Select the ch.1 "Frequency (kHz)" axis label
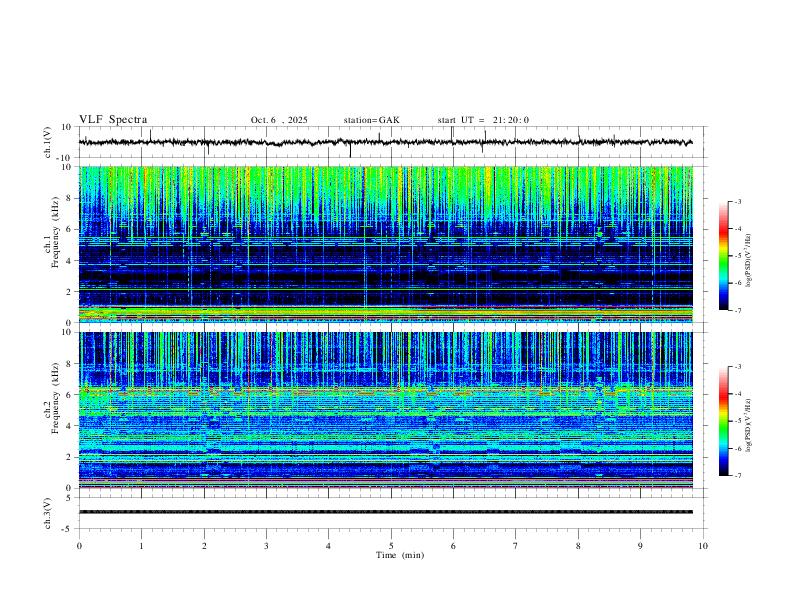Image resolution: width=792 pixels, height=612 pixels. coord(55,232)
